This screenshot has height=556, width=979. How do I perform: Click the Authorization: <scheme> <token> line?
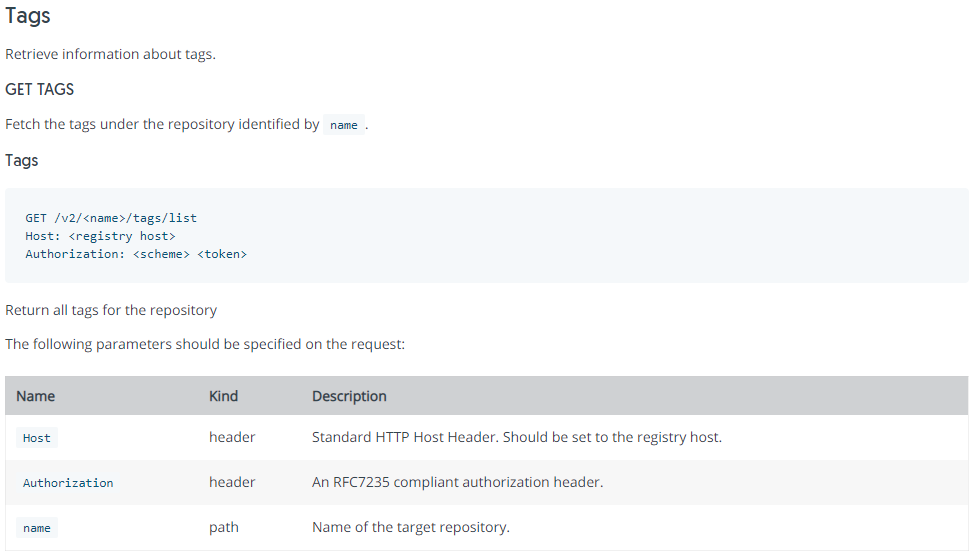pos(136,254)
